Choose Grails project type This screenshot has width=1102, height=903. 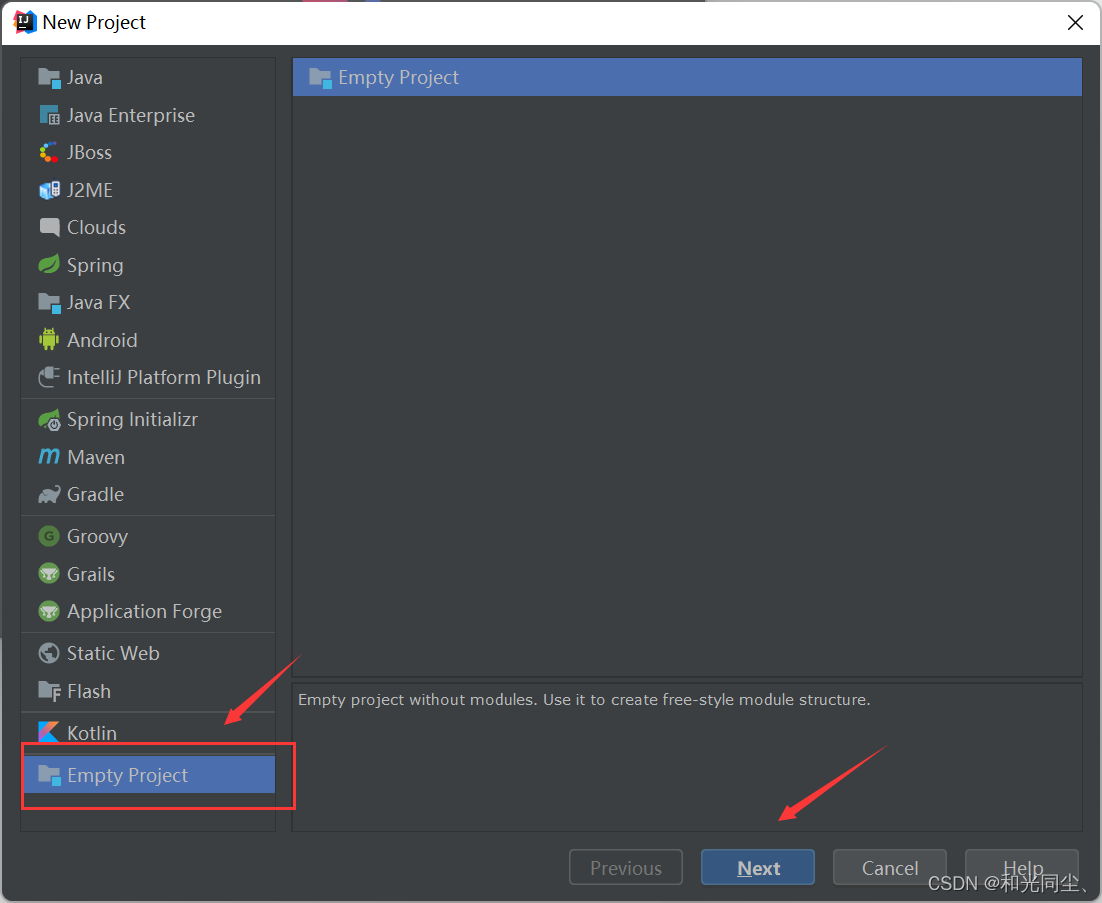148,574
